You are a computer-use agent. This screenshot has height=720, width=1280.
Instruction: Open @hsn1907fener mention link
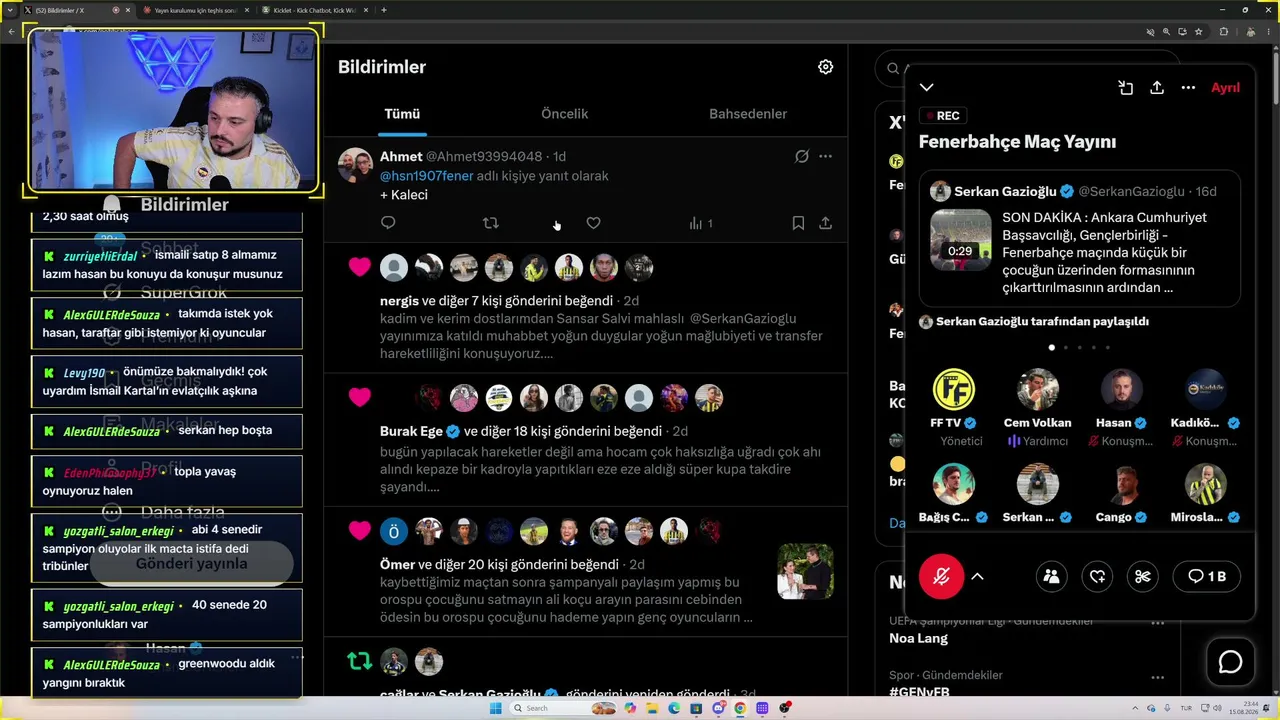[426, 176]
